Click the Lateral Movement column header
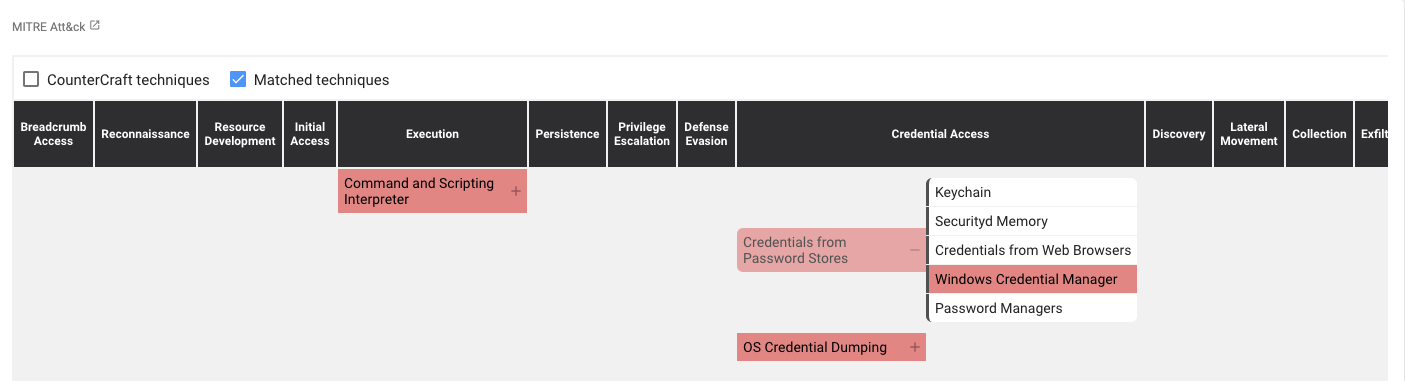 (x=1249, y=134)
